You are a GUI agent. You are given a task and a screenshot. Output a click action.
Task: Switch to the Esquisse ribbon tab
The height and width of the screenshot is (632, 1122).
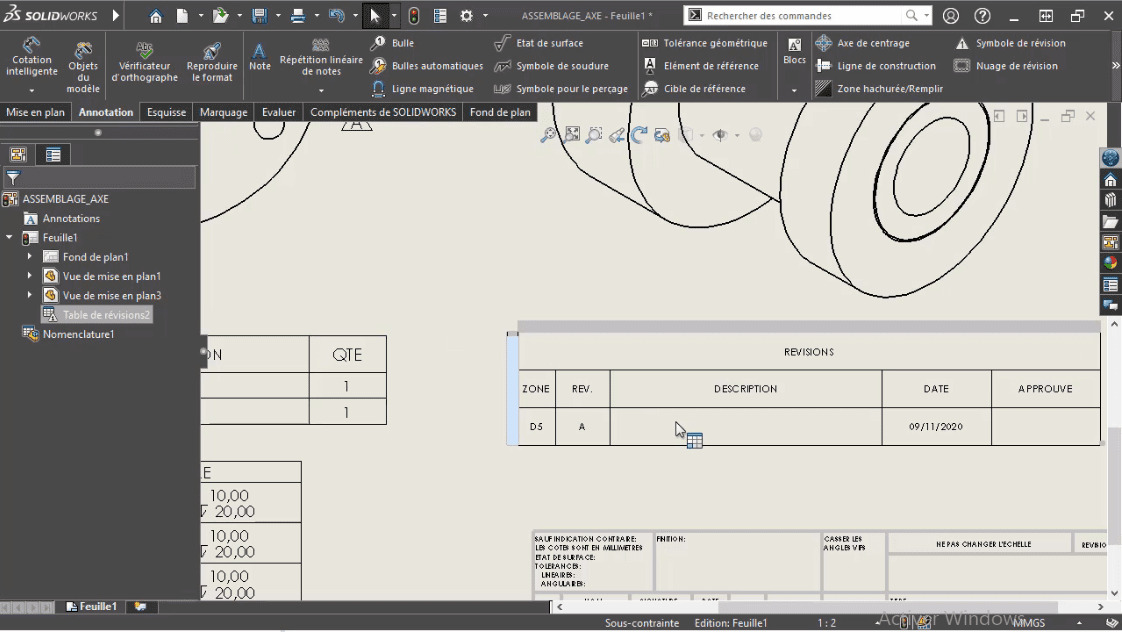coord(165,112)
